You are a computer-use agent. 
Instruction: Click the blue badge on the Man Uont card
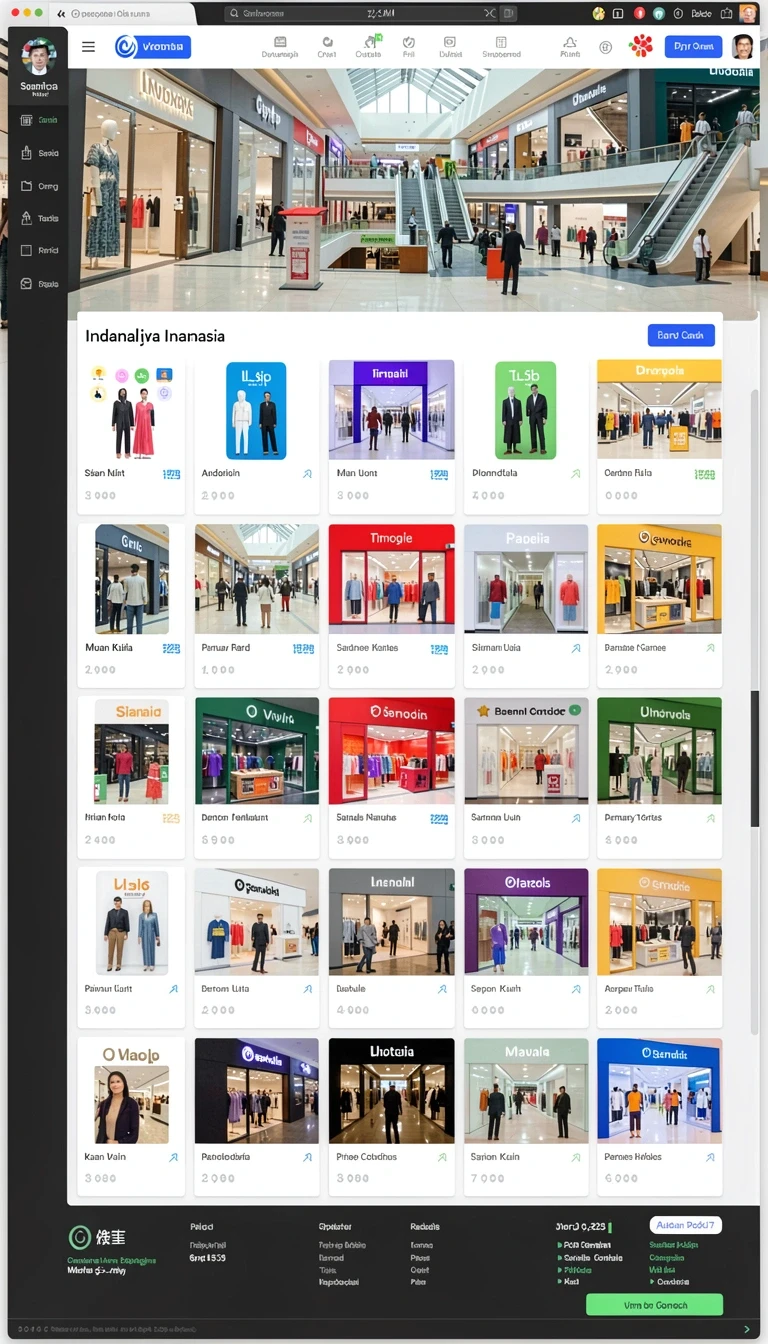click(x=439, y=474)
